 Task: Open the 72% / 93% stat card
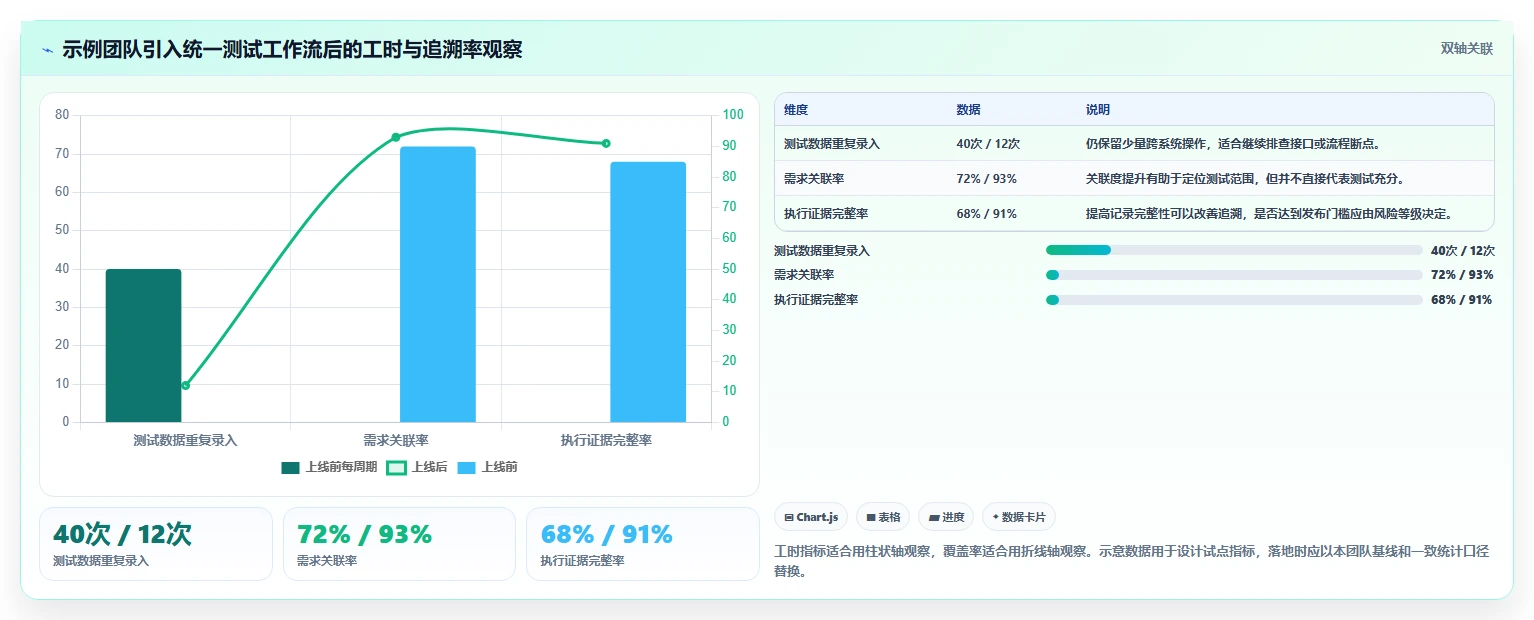click(400, 544)
